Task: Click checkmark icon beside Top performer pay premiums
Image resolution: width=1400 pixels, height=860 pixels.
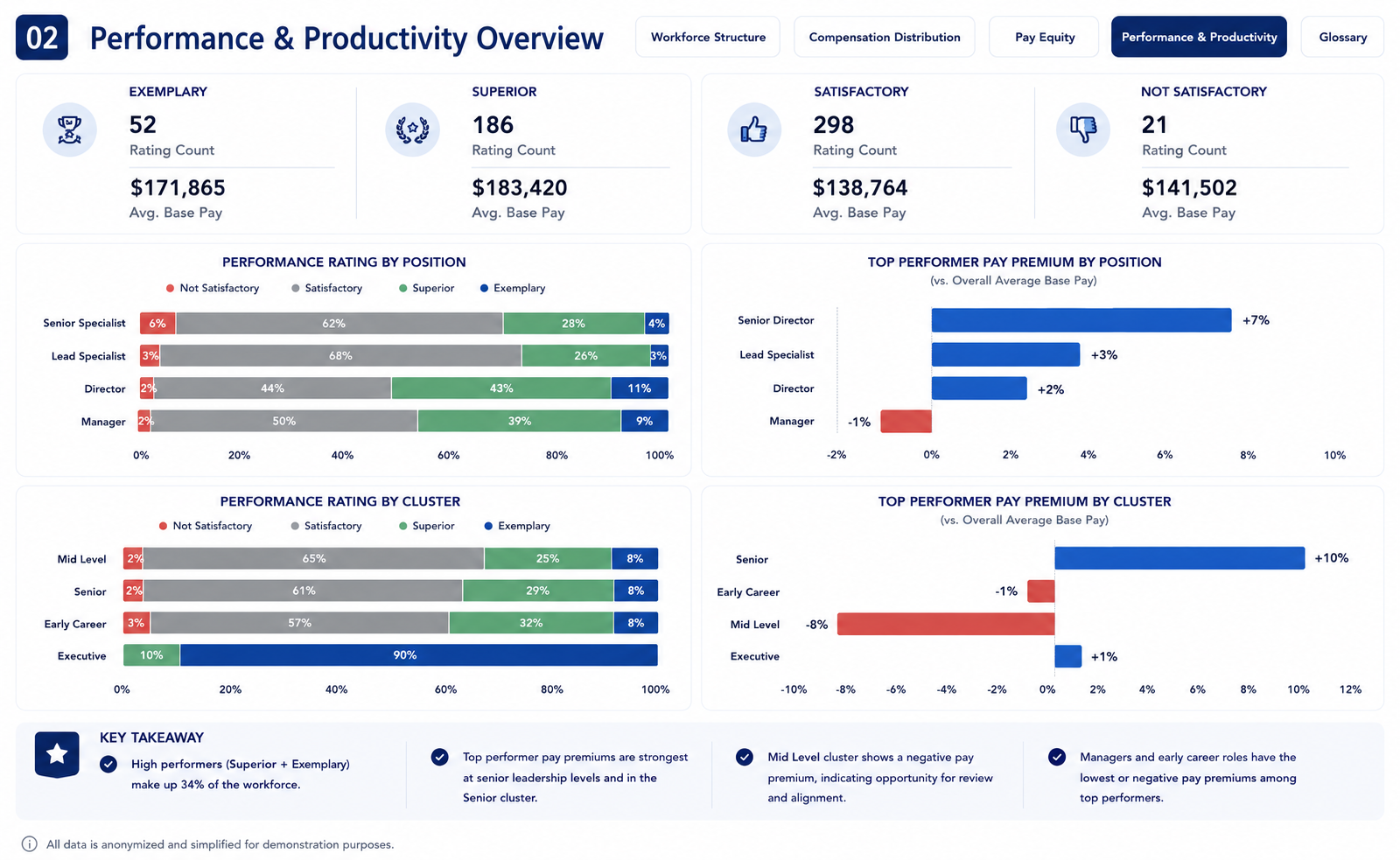Action: (x=440, y=758)
